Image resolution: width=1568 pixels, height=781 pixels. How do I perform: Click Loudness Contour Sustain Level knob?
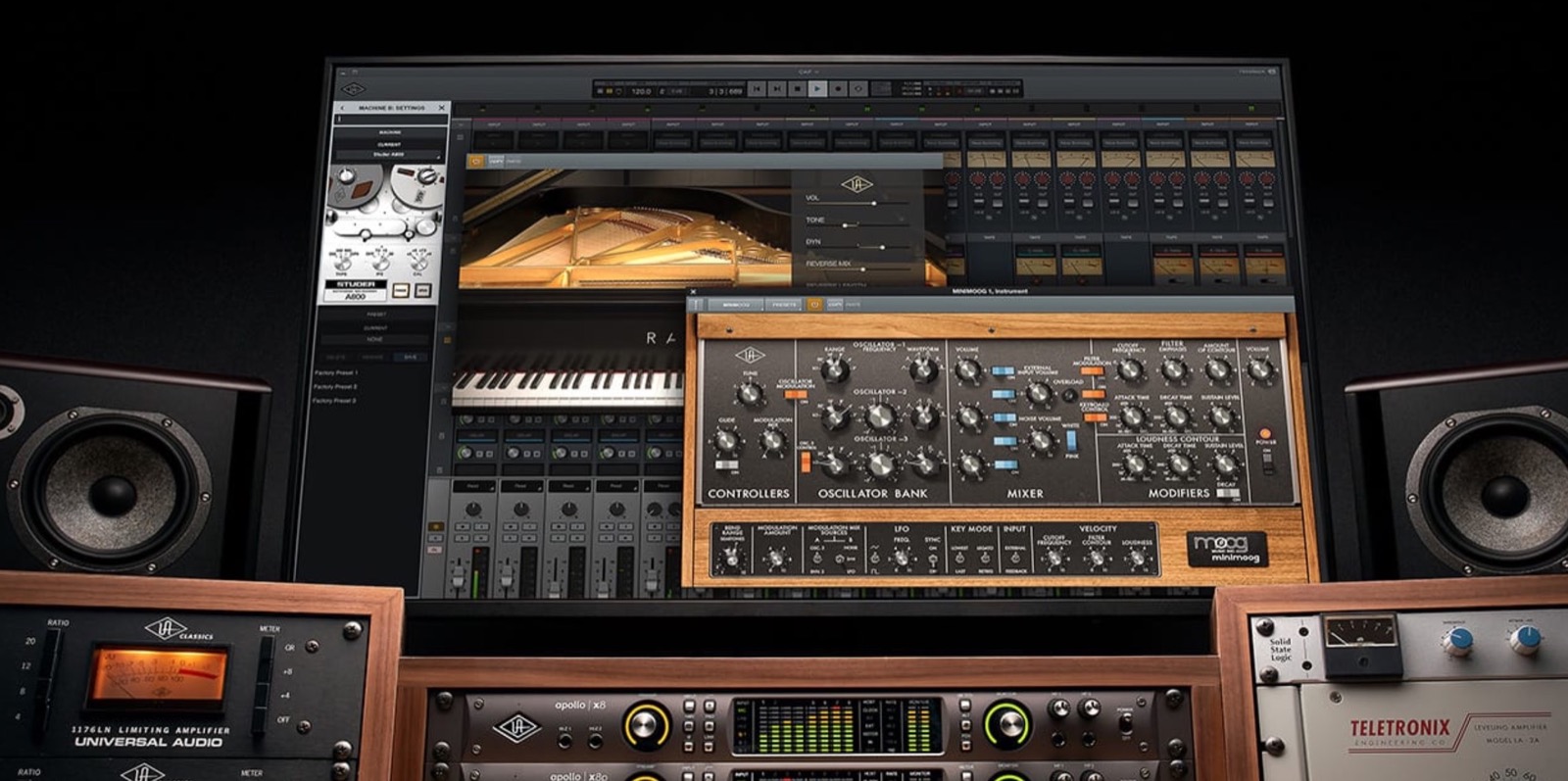[1224, 466]
